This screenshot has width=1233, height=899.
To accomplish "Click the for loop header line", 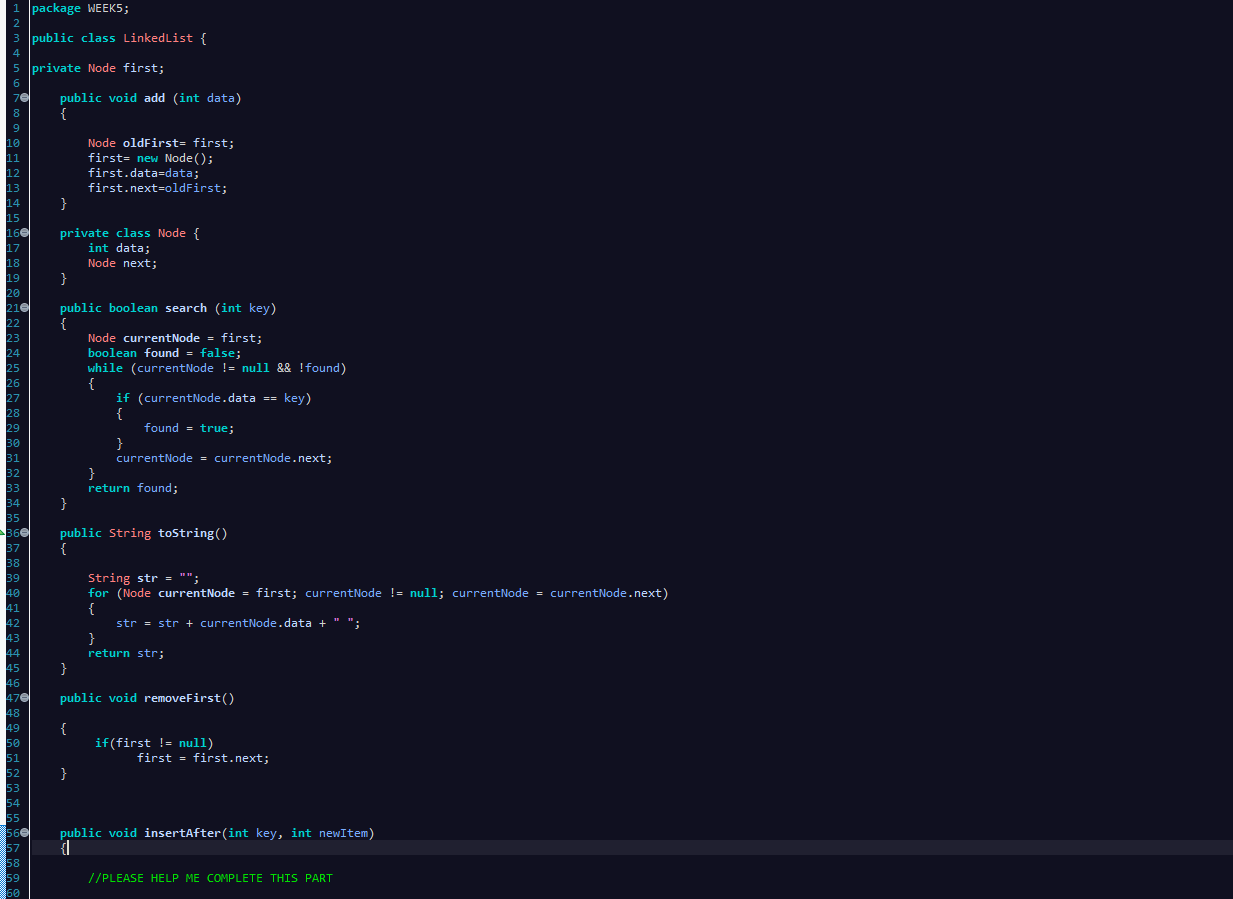I will (378, 593).
